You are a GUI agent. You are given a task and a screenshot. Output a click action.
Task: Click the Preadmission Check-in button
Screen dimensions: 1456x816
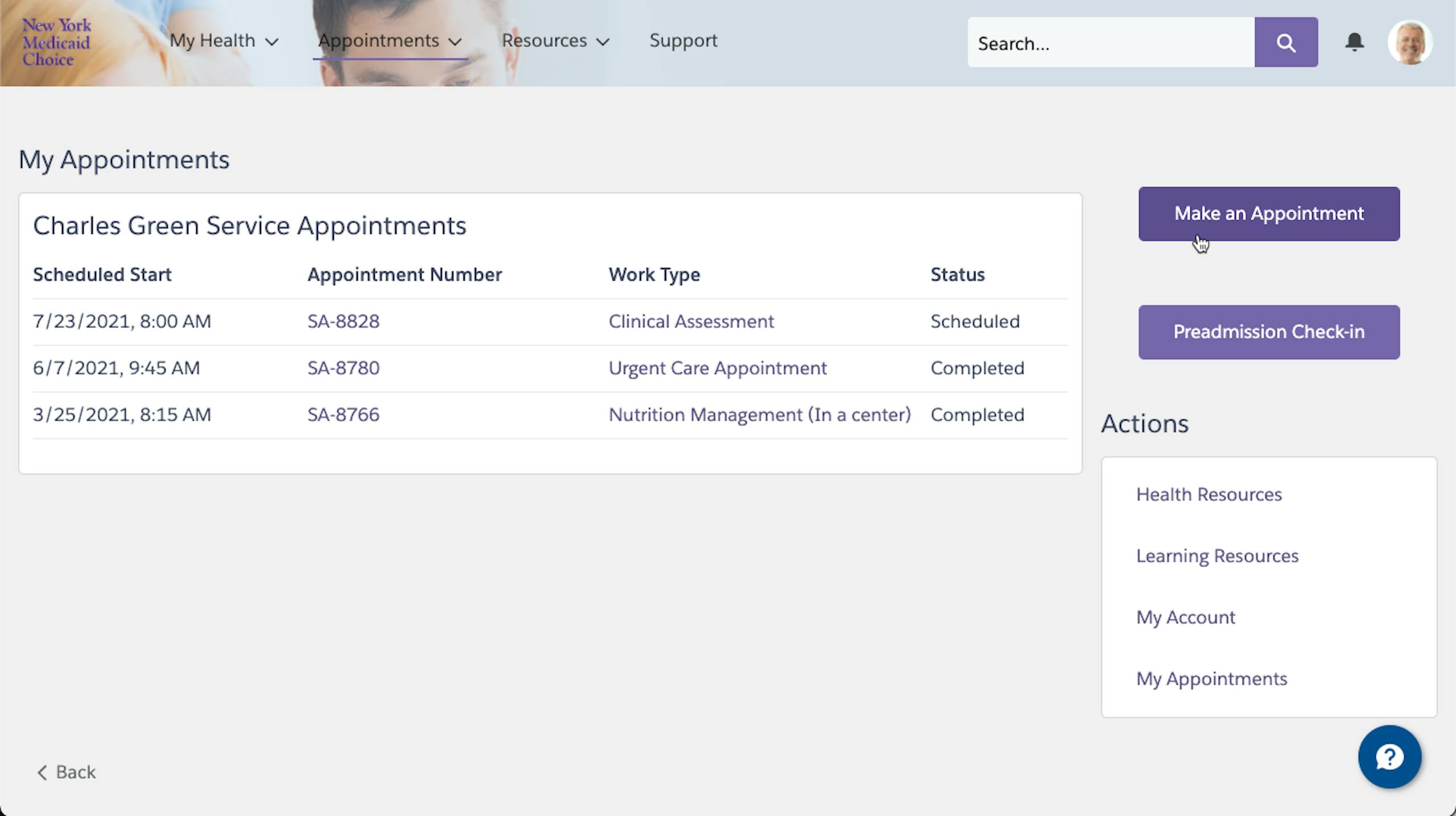[1268, 332]
